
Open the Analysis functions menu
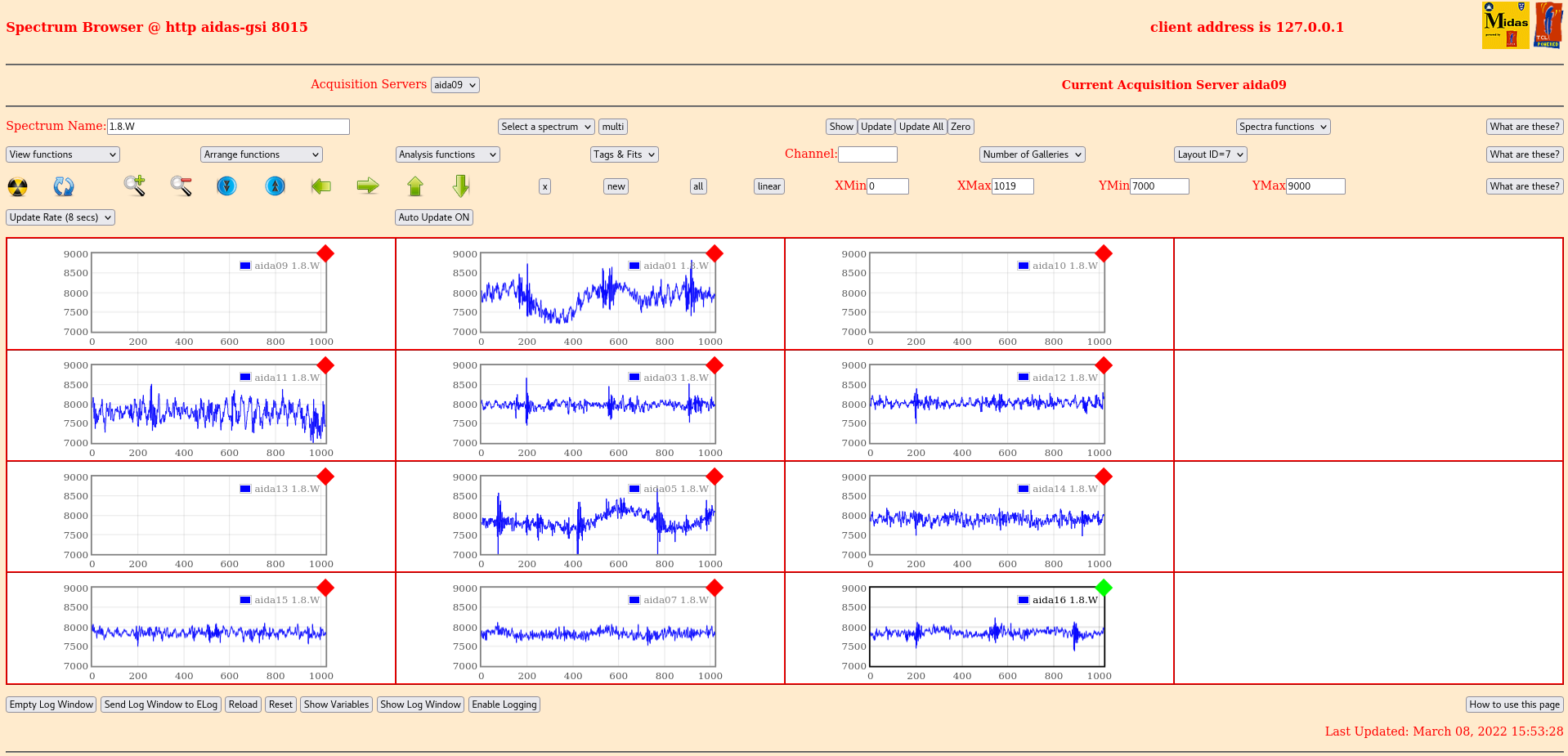point(447,154)
